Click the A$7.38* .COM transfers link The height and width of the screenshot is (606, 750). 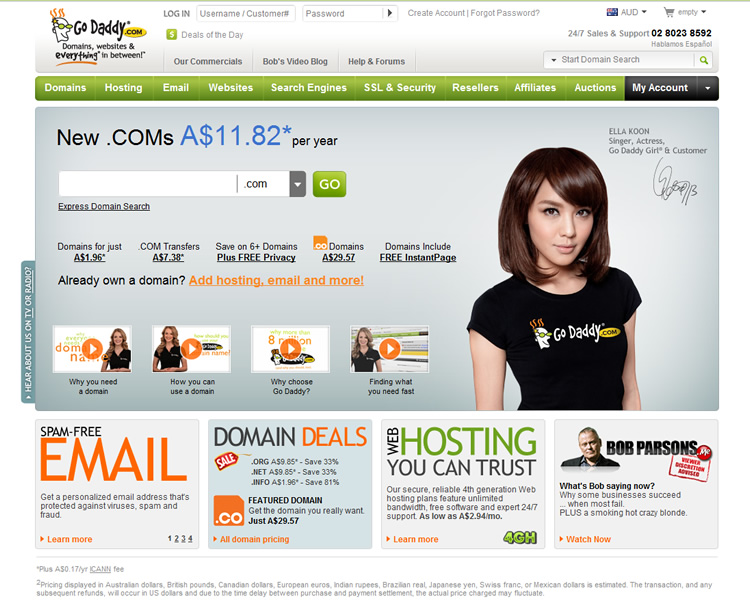pos(168,257)
